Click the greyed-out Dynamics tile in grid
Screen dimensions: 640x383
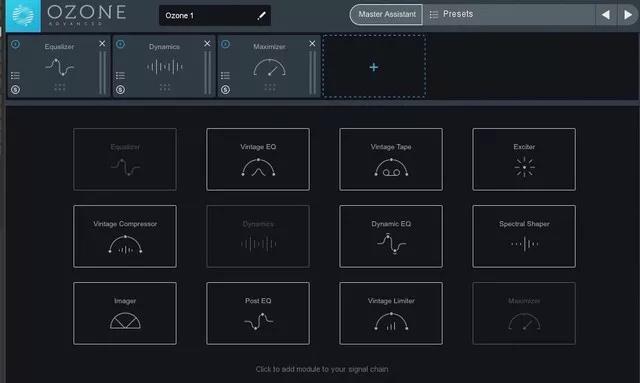[x=258, y=236]
